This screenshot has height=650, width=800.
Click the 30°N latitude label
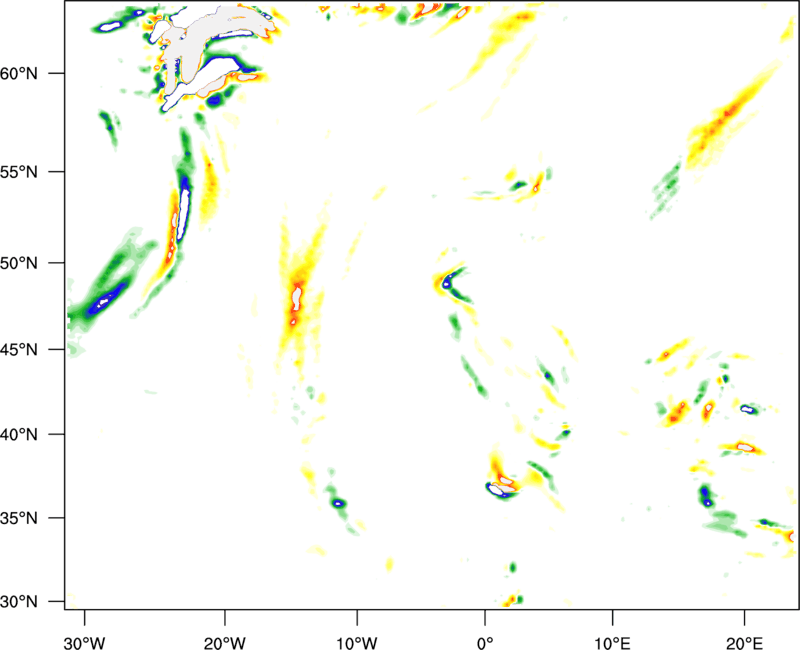(x=19, y=602)
